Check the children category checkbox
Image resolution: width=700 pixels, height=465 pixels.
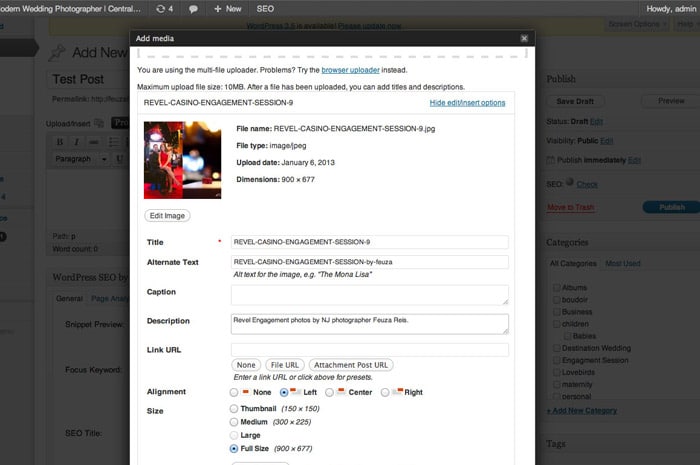pyautogui.click(x=557, y=324)
